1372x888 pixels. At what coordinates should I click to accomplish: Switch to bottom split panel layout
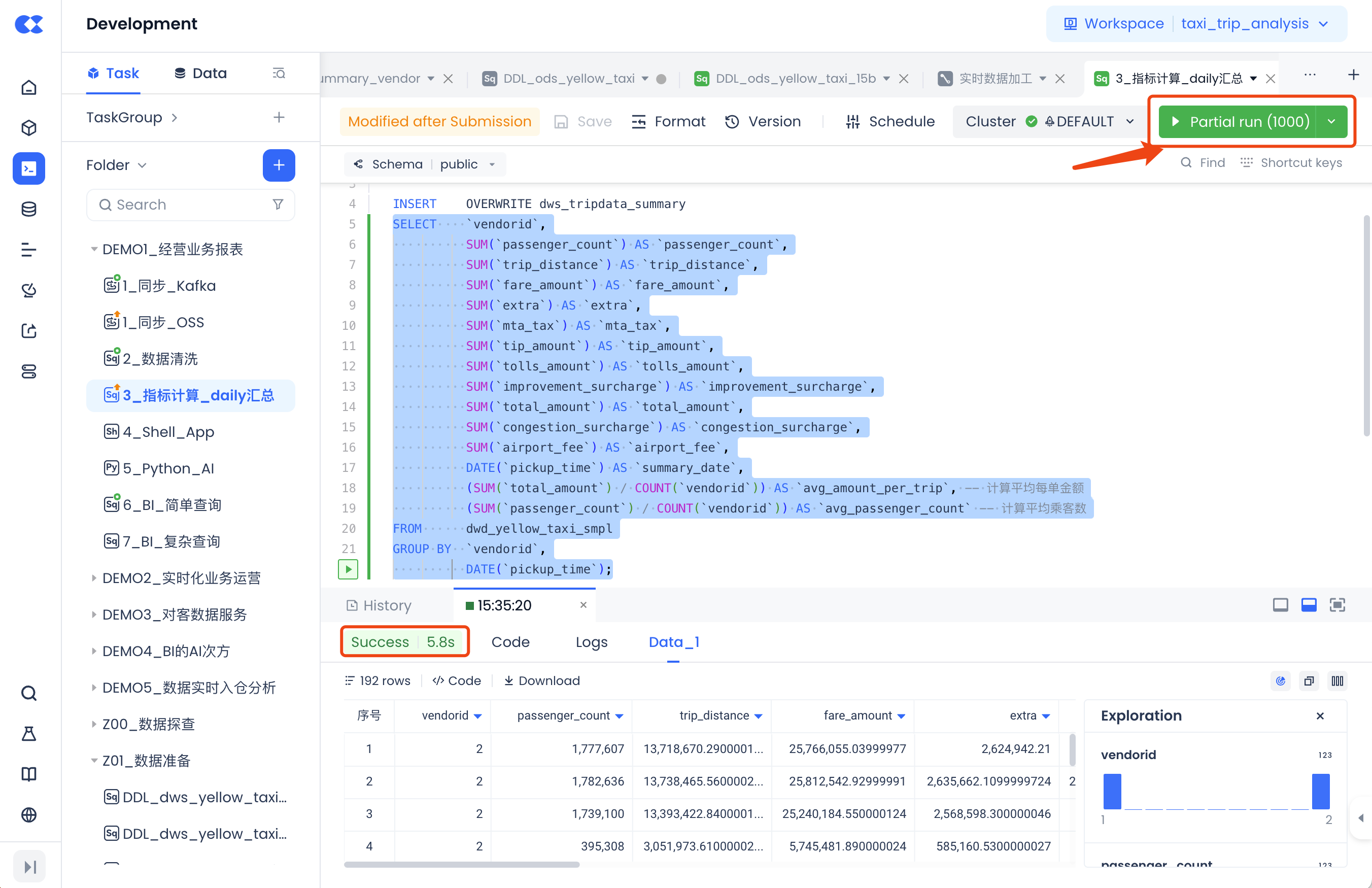click(x=1309, y=605)
